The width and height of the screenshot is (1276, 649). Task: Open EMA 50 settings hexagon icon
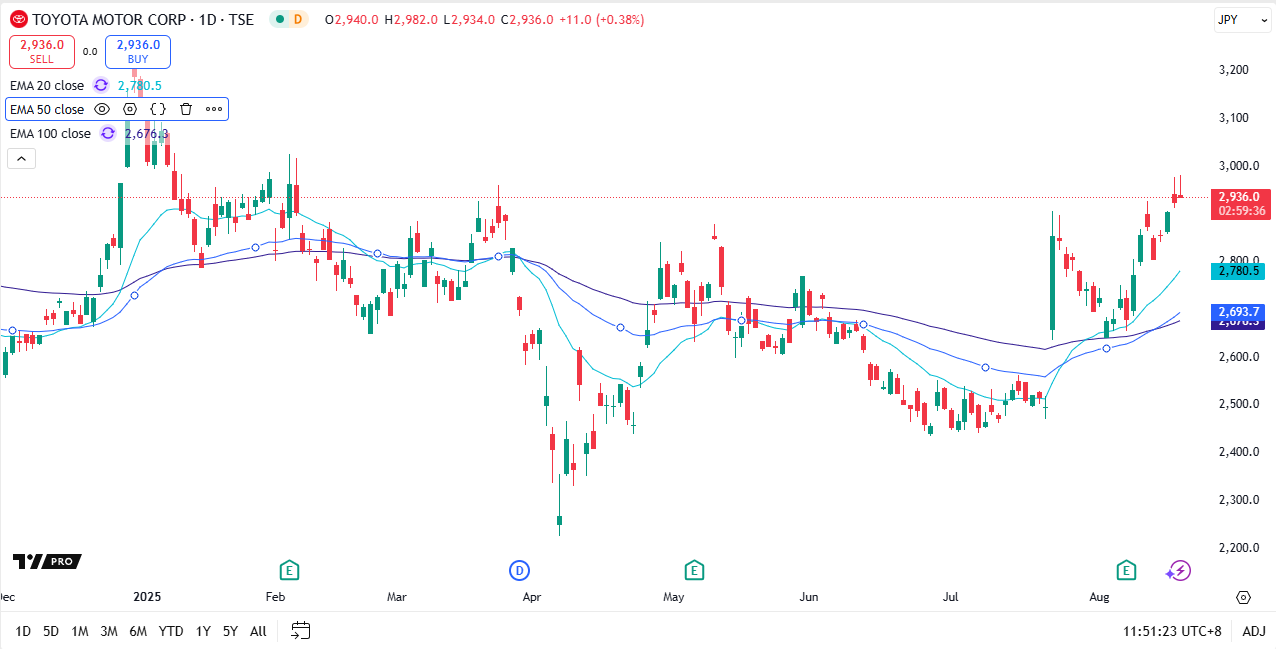[130, 109]
